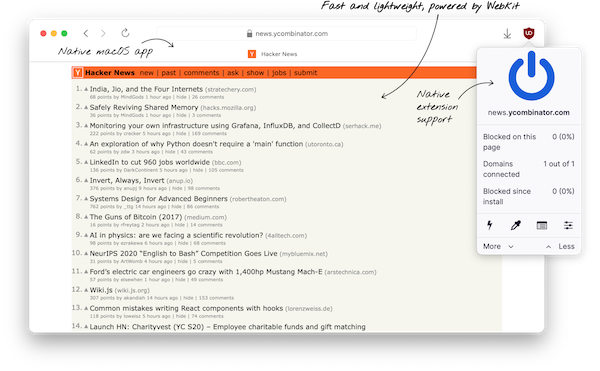Open the 'Wiki.js' story

(101, 290)
